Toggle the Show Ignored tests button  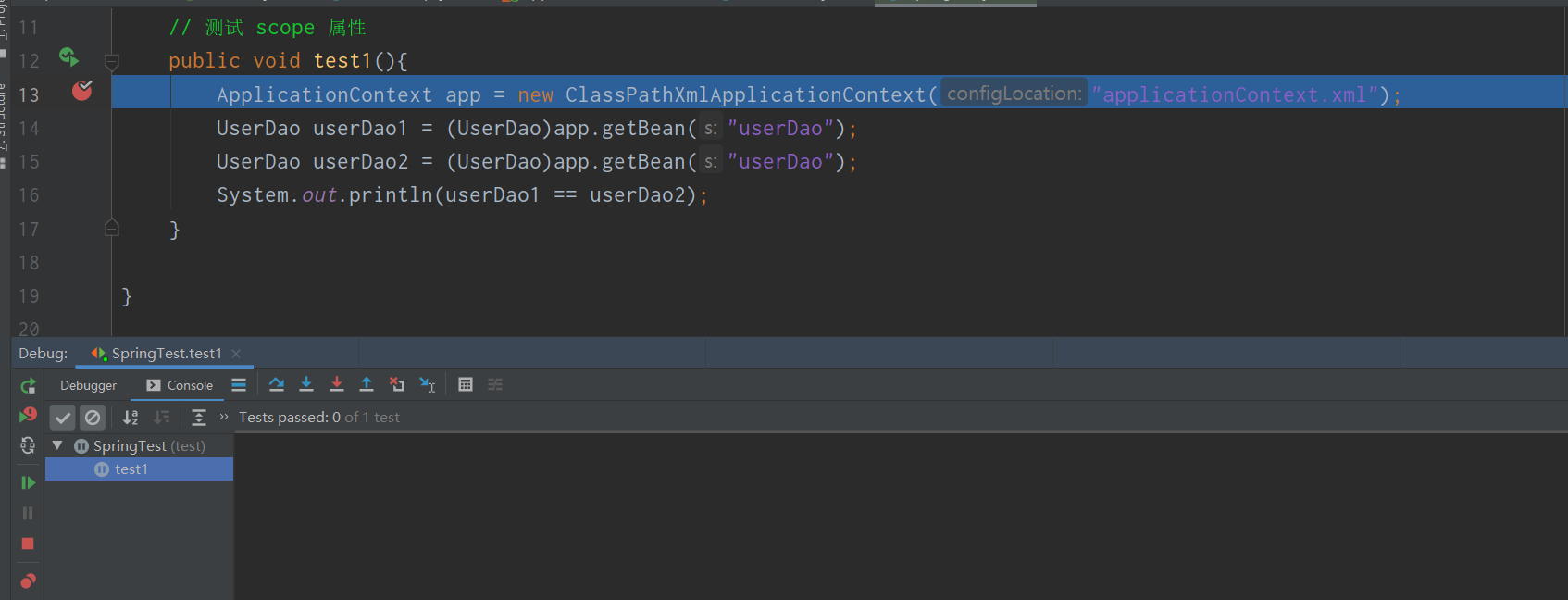point(93,418)
